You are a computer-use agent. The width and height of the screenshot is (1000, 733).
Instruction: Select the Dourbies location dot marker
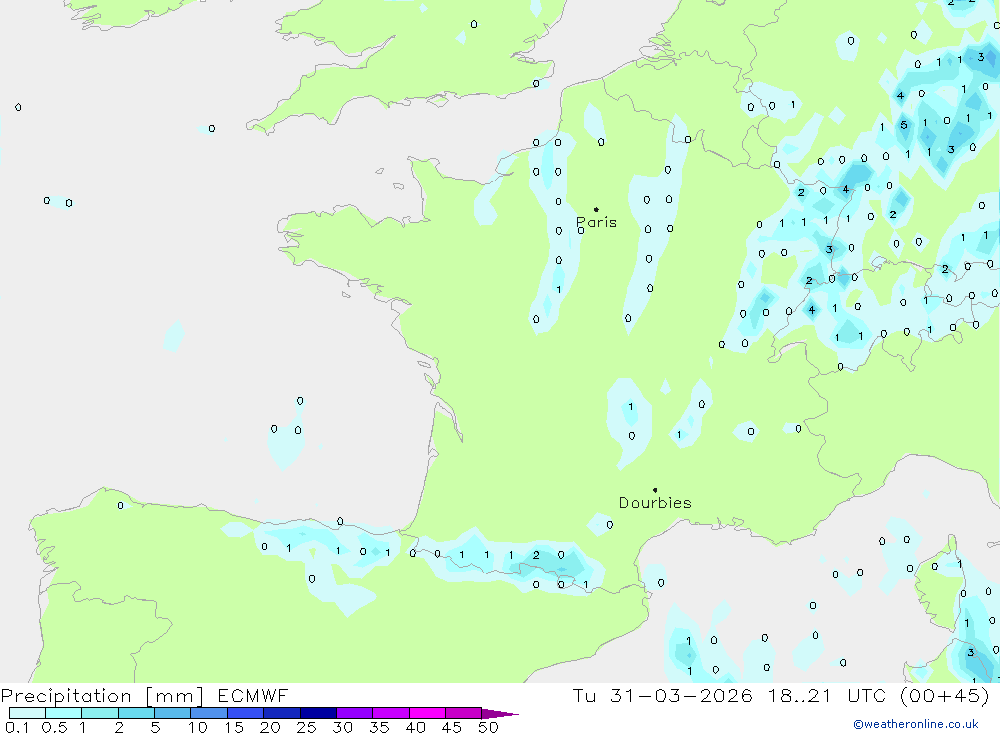(x=655, y=490)
